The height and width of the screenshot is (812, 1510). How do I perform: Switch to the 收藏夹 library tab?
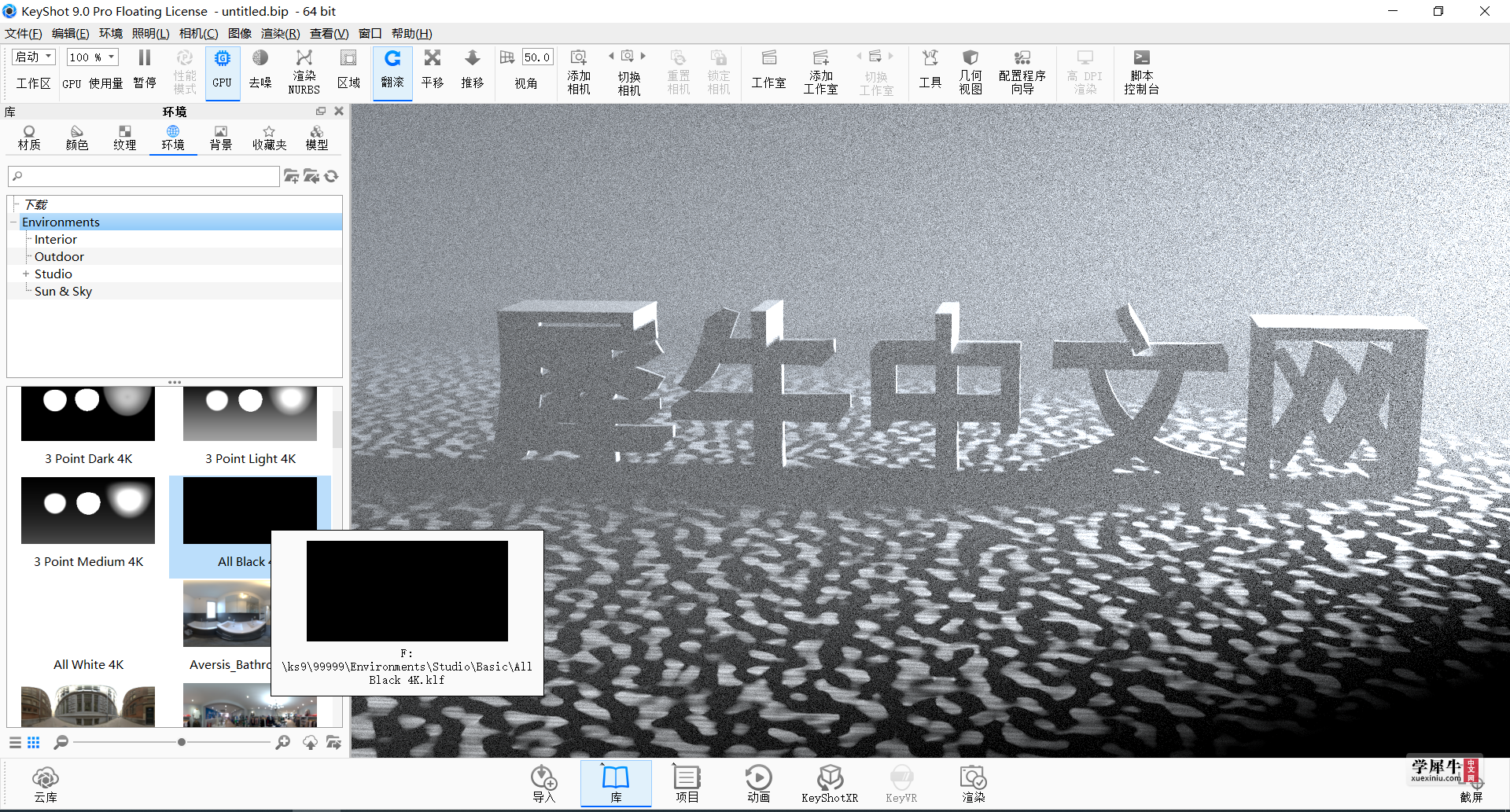[269, 138]
